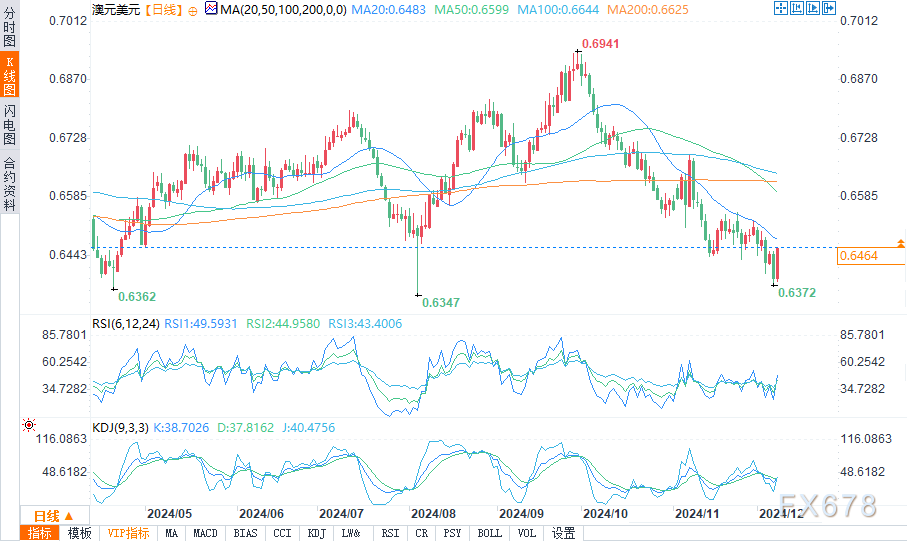Click the orange price alert marker
This screenshot has width=907, height=541.
point(901,244)
